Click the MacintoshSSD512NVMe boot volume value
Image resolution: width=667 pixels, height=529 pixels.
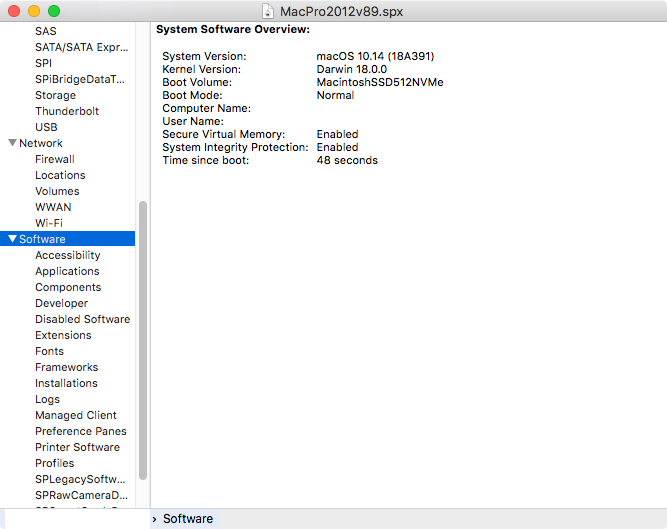point(380,82)
